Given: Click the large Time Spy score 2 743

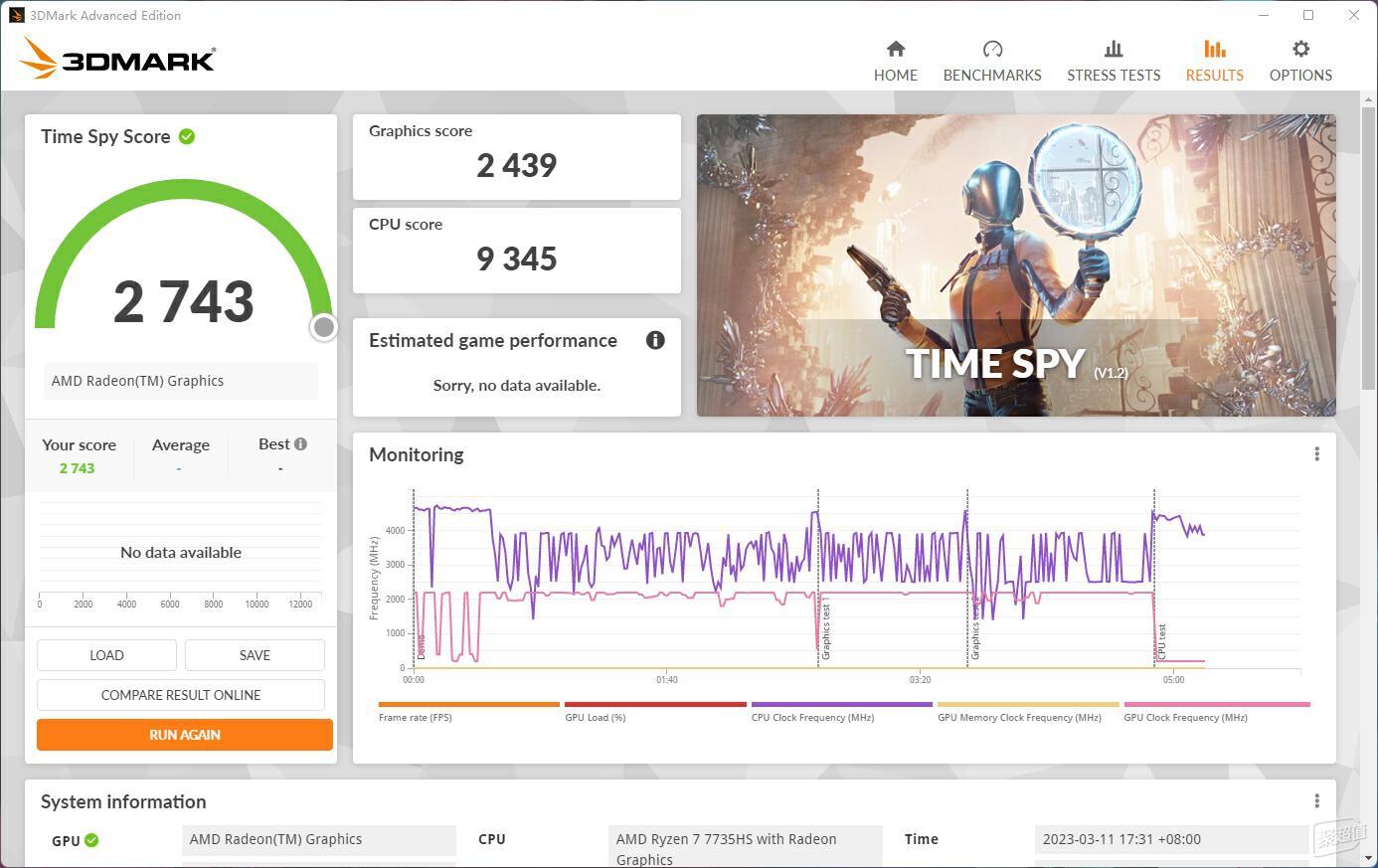Looking at the screenshot, I should click(184, 301).
